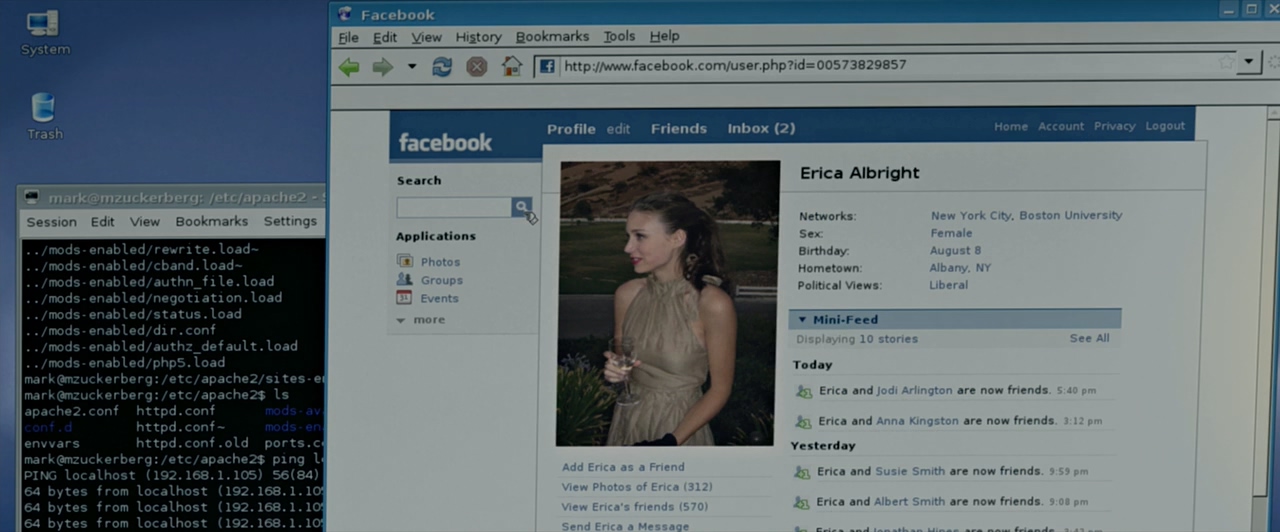This screenshot has width=1280, height=532.
Task: Open the terminal window's Edit menu
Action: [102, 222]
